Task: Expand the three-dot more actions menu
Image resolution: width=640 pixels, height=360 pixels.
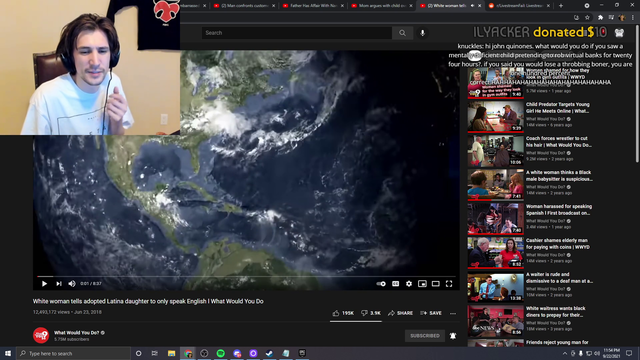Action: (453, 313)
